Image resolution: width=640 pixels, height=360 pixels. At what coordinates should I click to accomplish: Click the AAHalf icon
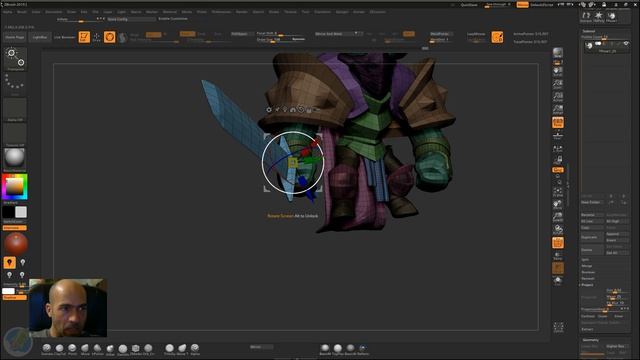pos(558,109)
